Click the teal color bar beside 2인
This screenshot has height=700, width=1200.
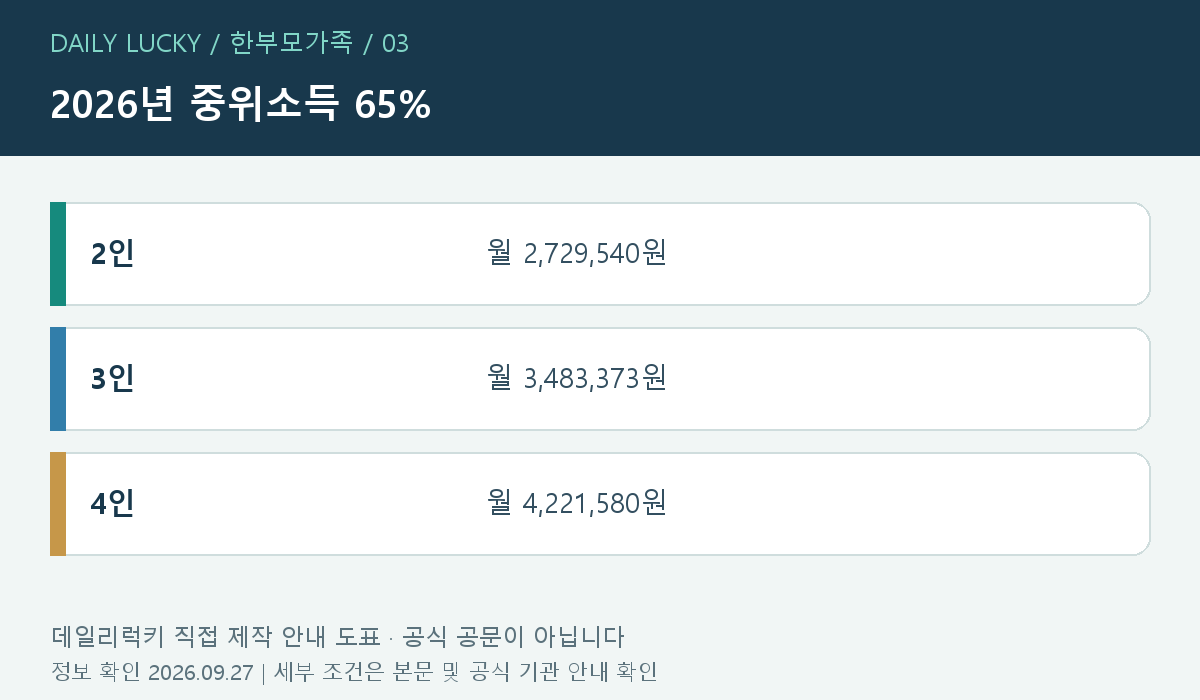pos(58,254)
